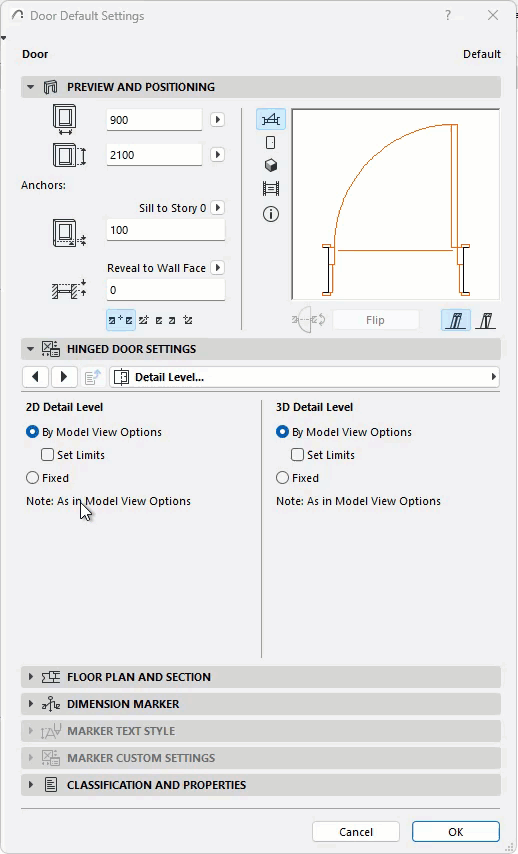Expand the Dimension Marker panel
518x854 pixels.
click(x=31, y=704)
